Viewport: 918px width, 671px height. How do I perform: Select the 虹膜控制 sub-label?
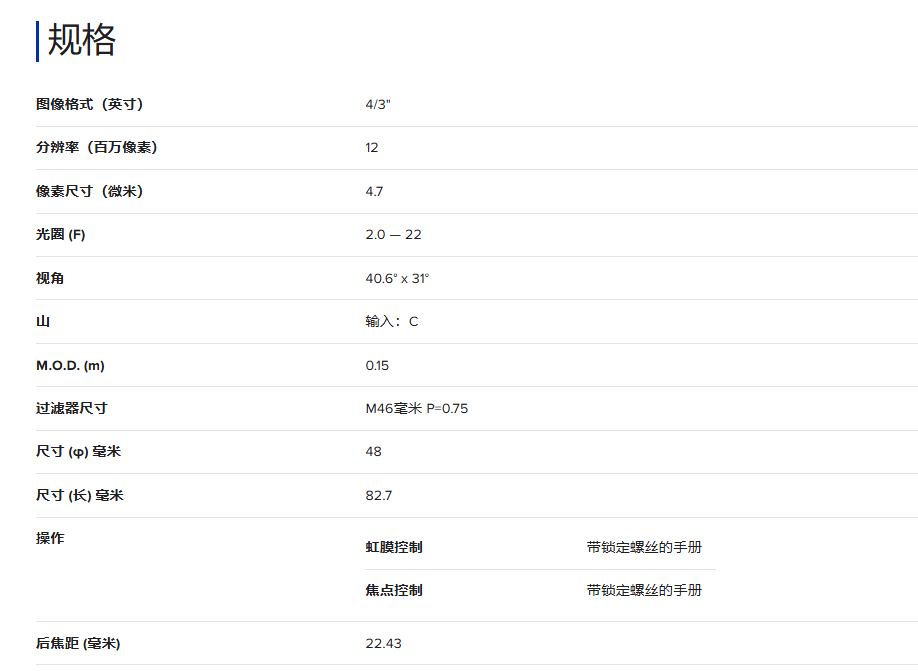pos(394,547)
